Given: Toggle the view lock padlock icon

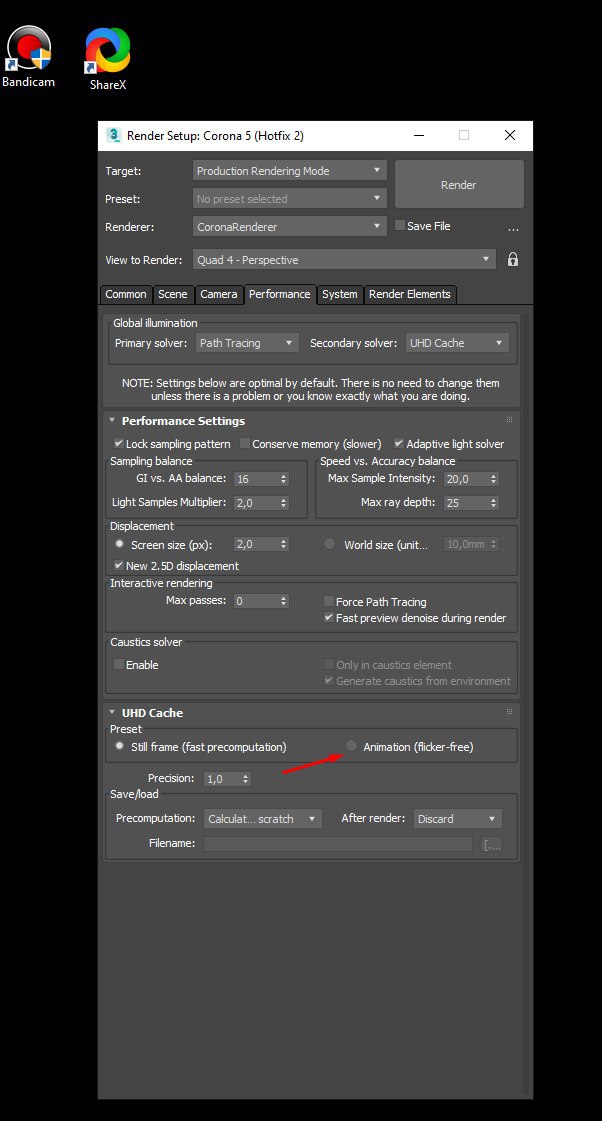Looking at the screenshot, I should (x=513, y=260).
